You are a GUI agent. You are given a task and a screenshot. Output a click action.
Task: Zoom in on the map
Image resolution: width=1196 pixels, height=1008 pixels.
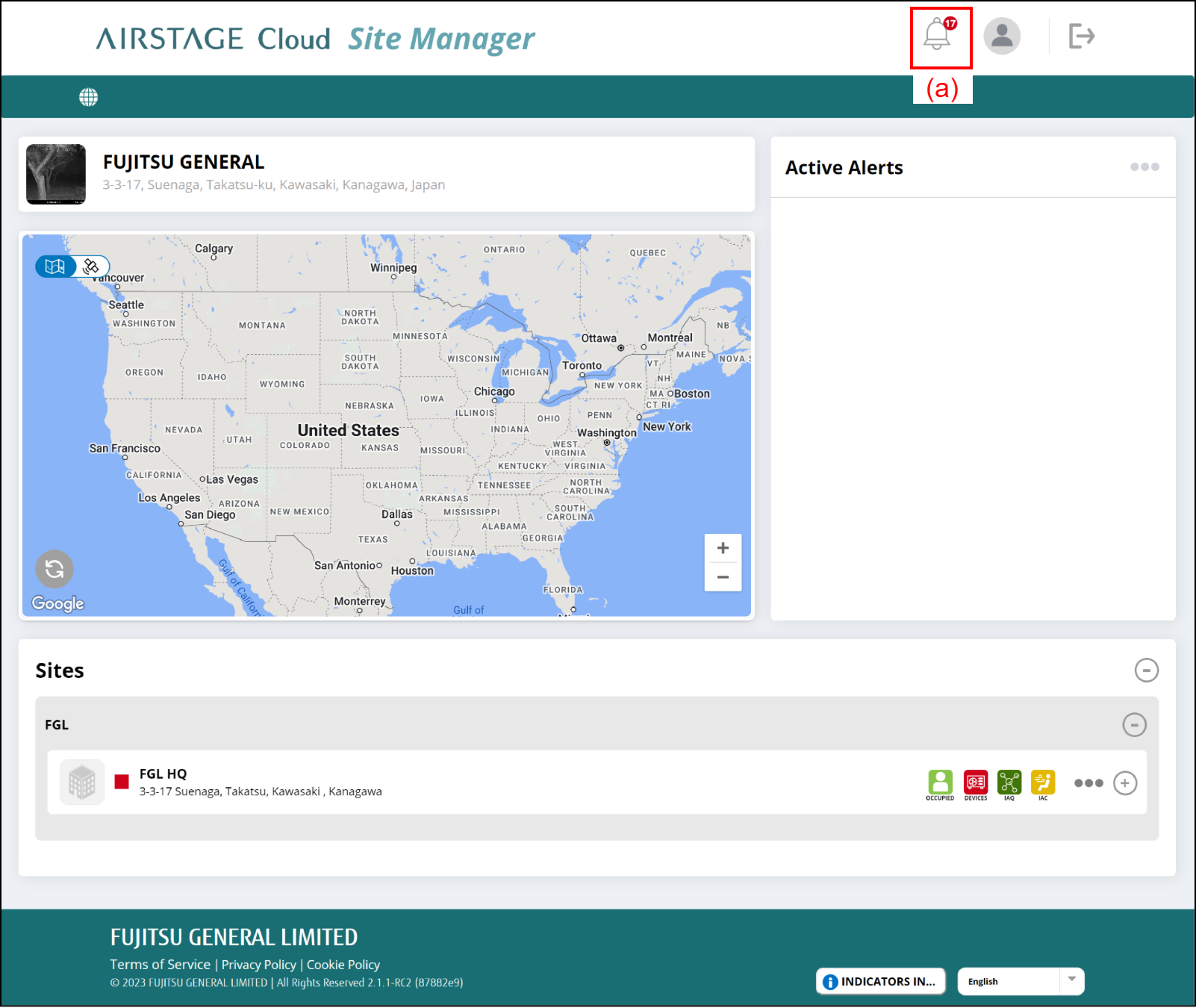pos(722,548)
